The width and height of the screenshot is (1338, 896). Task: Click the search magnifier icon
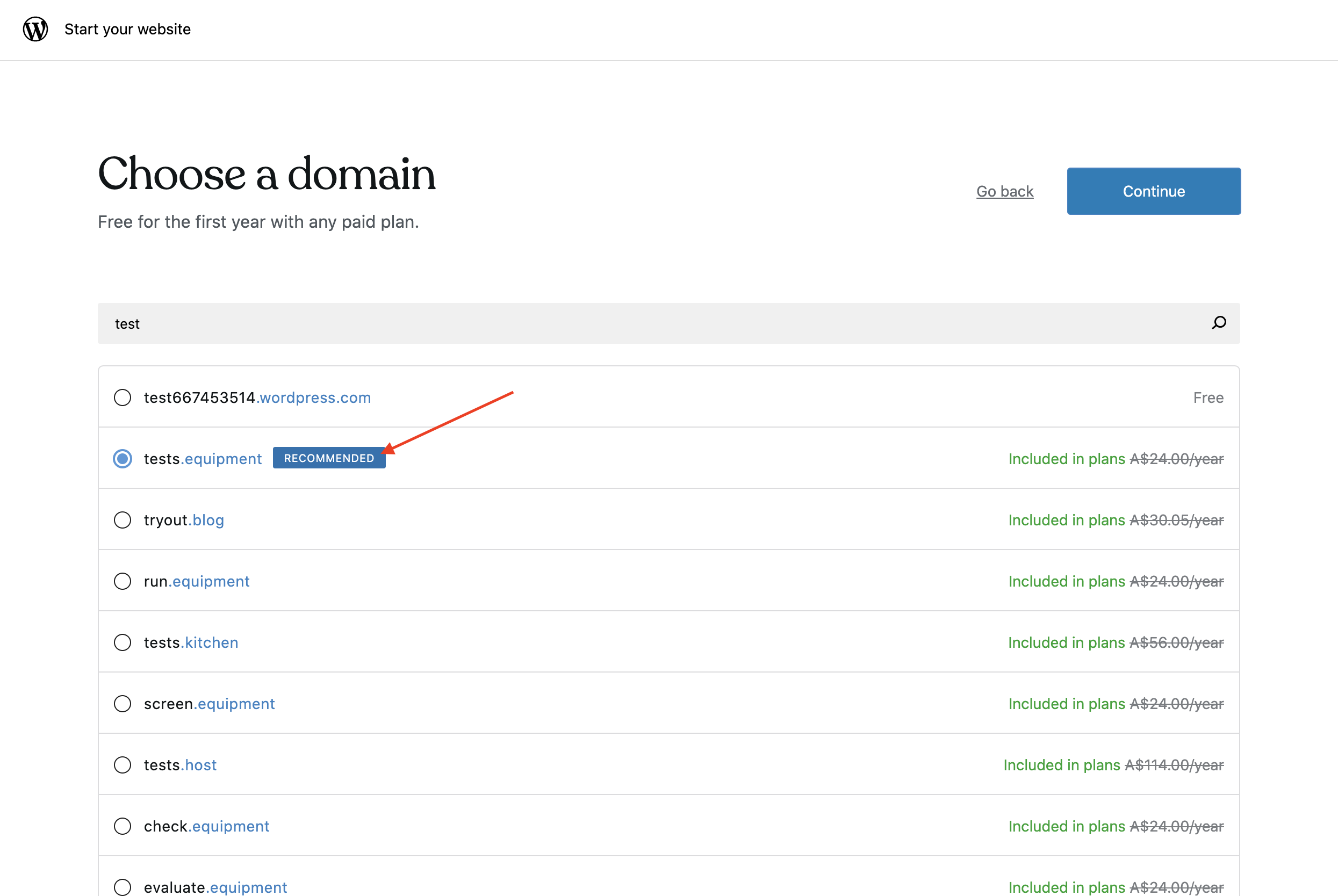[x=1219, y=323]
